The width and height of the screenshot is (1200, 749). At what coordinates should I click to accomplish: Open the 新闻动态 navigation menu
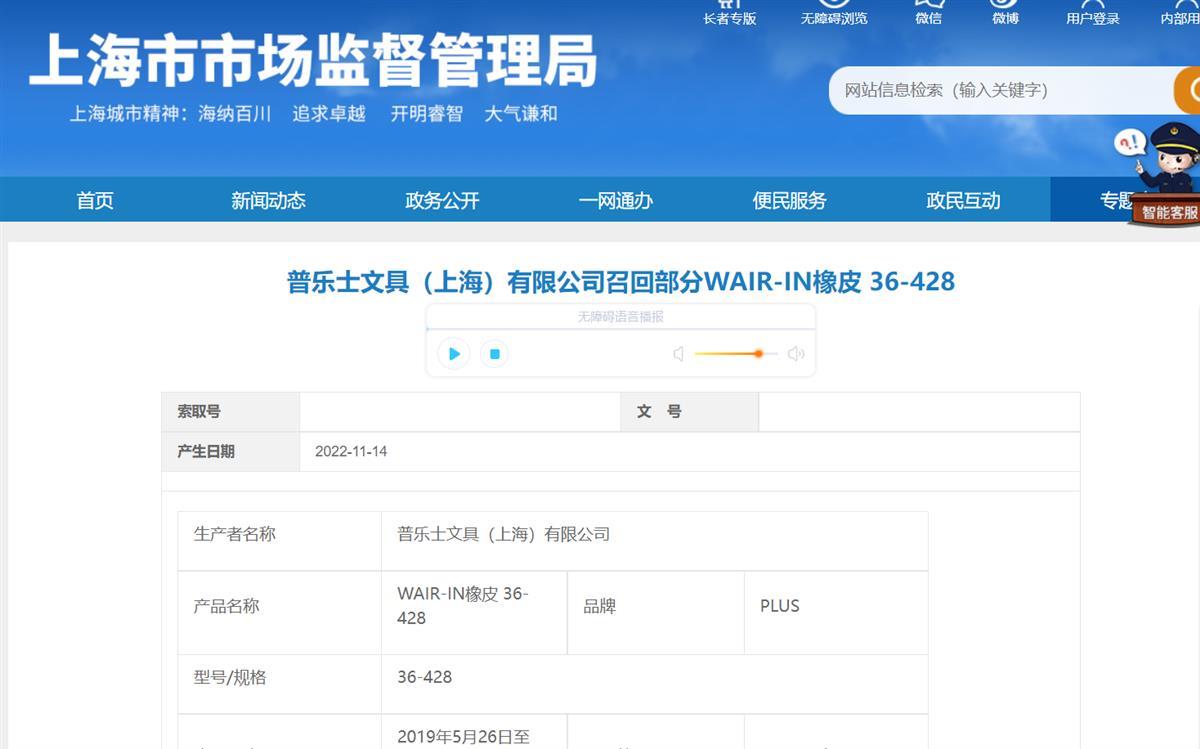[268, 200]
